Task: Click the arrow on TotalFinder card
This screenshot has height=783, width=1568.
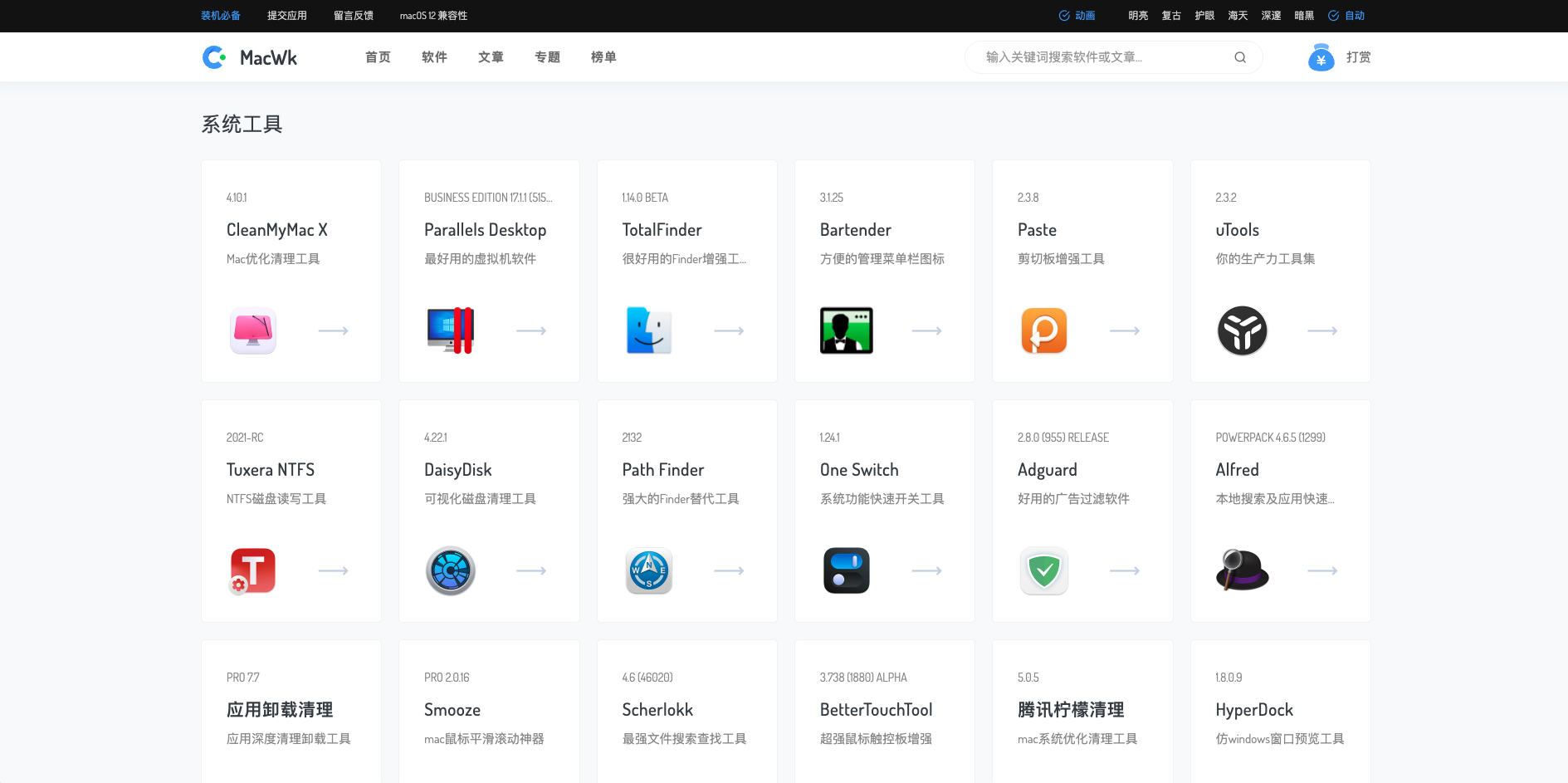Action: coord(729,330)
